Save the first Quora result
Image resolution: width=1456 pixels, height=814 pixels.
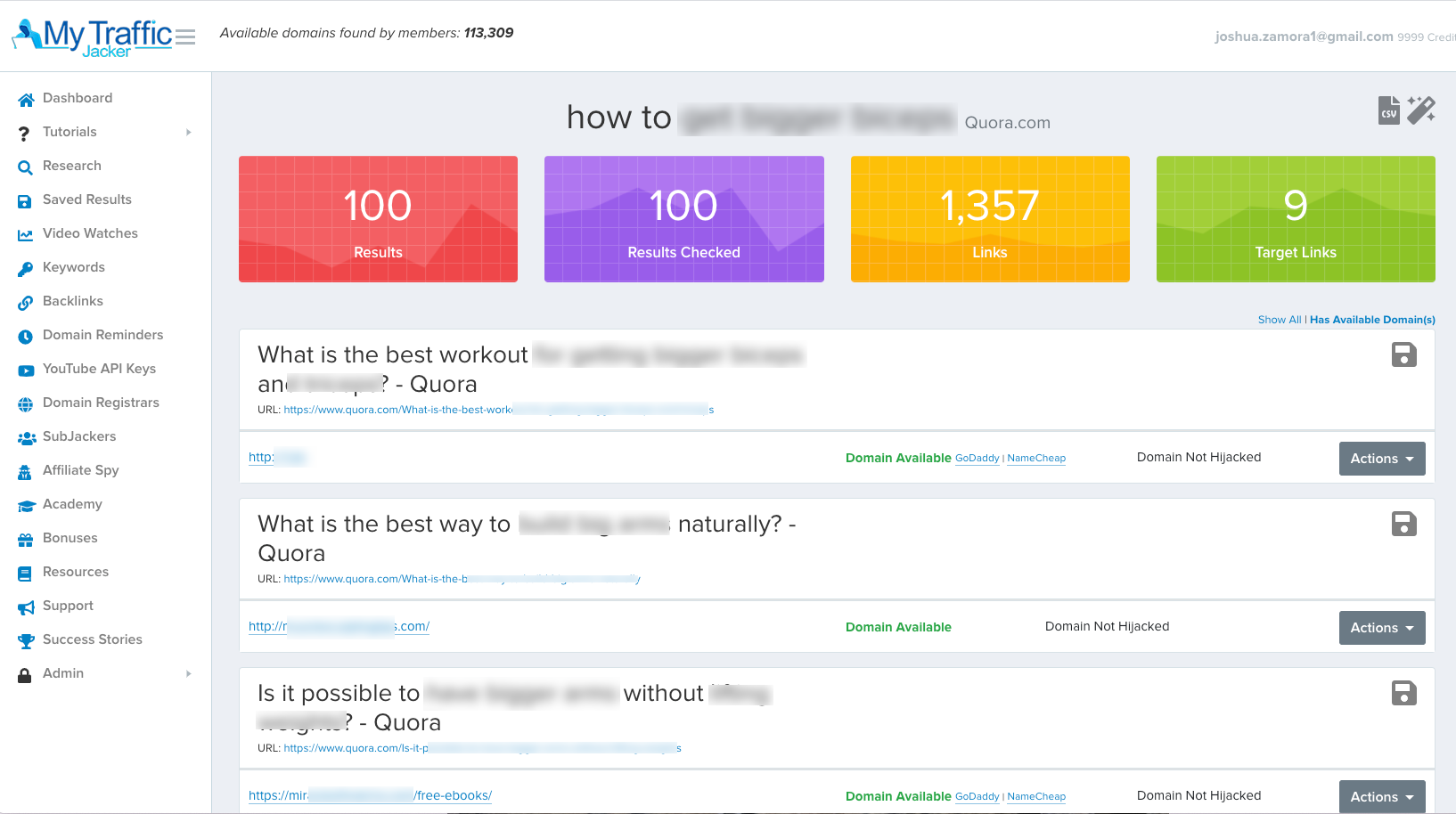(x=1403, y=355)
